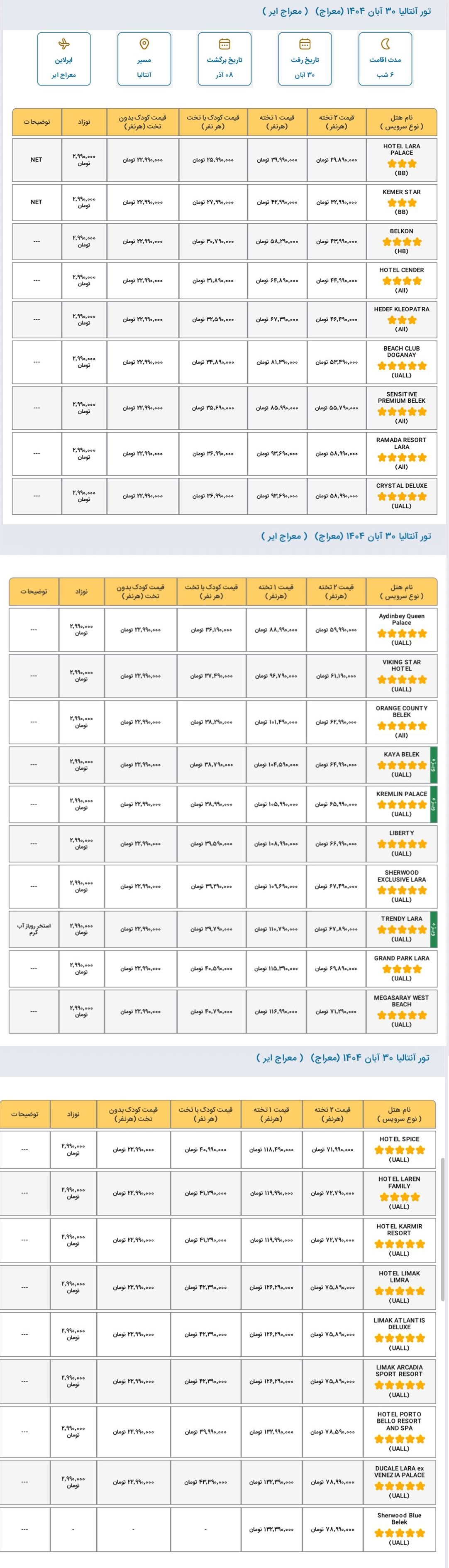Click the green badge beside KAYA BELEK

click(x=434, y=765)
